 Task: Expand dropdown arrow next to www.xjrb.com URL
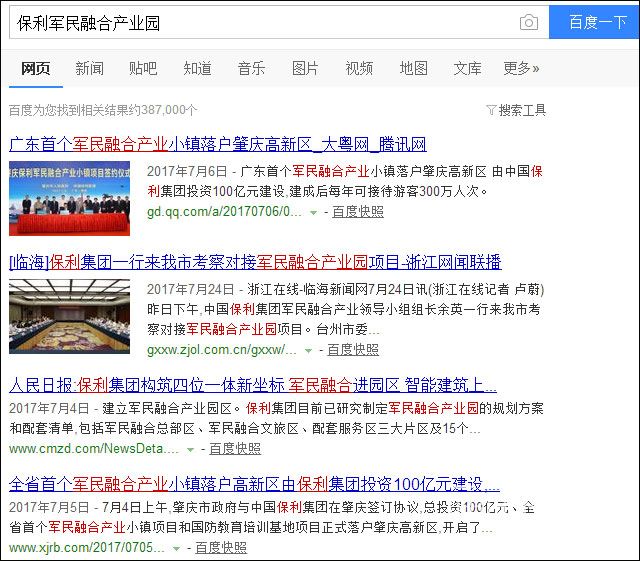coord(176,548)
